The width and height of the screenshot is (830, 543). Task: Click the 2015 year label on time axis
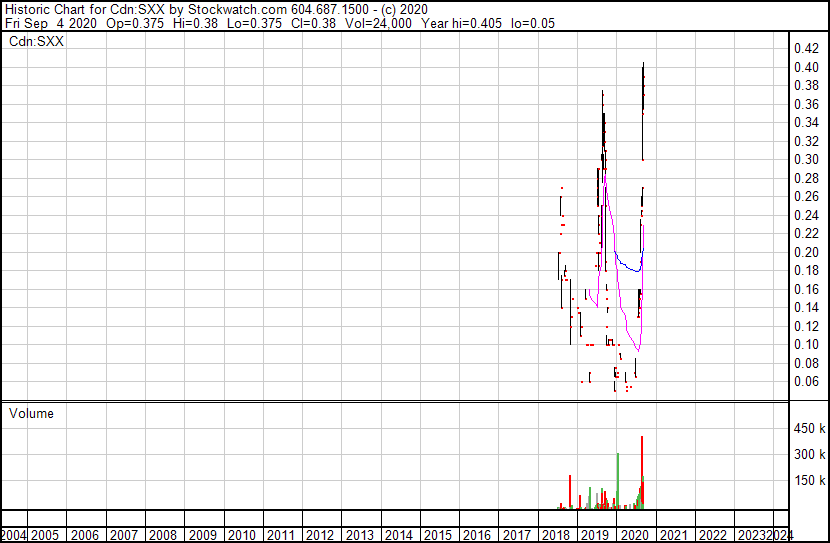coord(438,535)
